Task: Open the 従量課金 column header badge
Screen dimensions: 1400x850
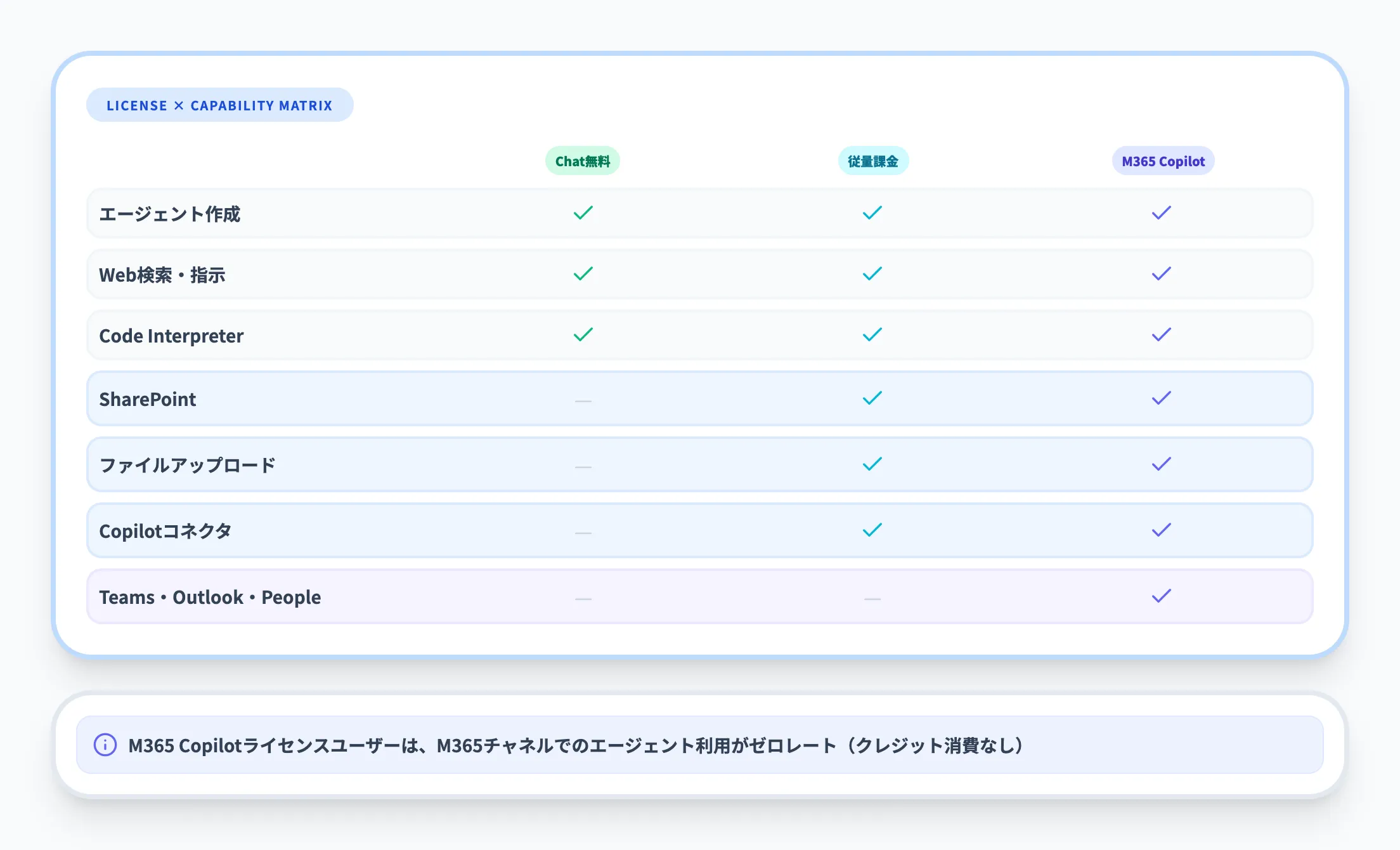Action: tap(873, 161)
